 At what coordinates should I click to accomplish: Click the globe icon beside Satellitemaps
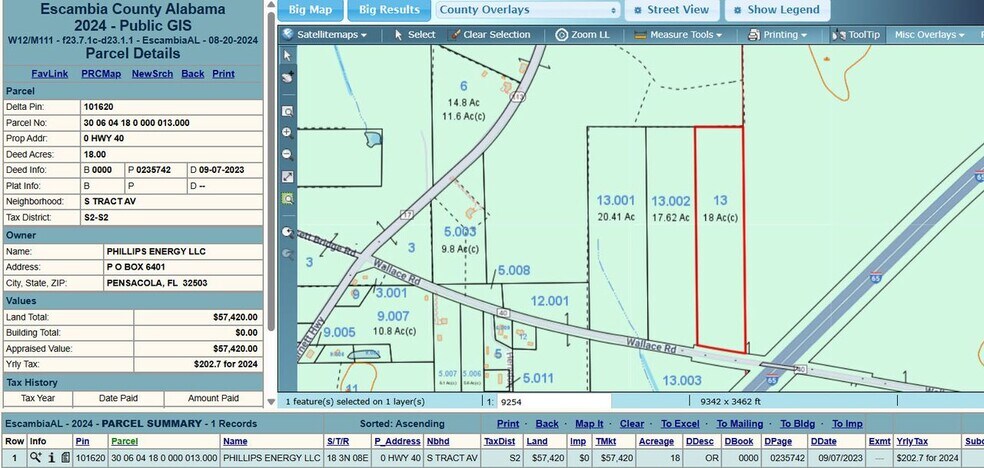pos(287,35)
